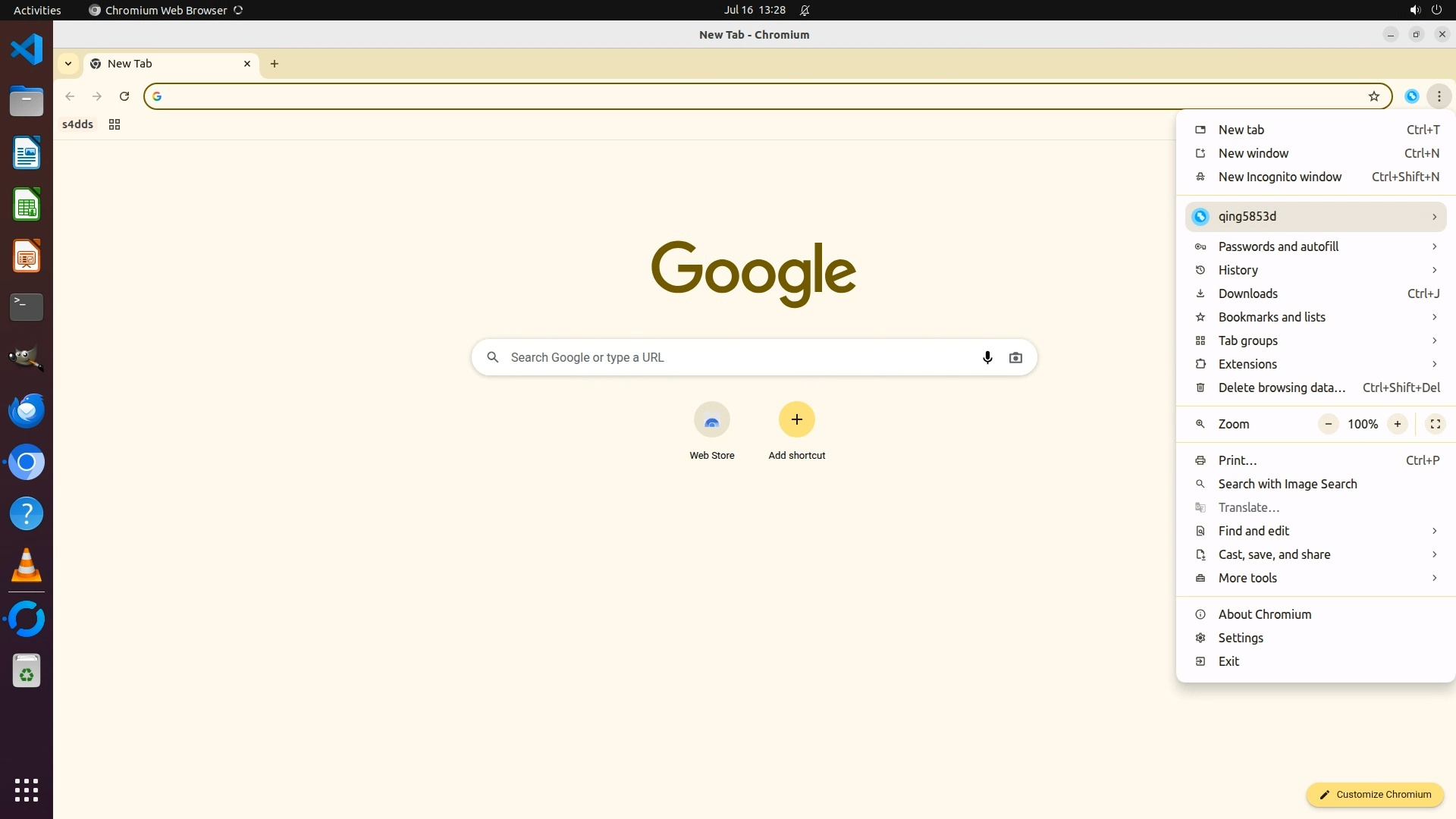
Task: Reload the page
Action: tap(124, 96)
